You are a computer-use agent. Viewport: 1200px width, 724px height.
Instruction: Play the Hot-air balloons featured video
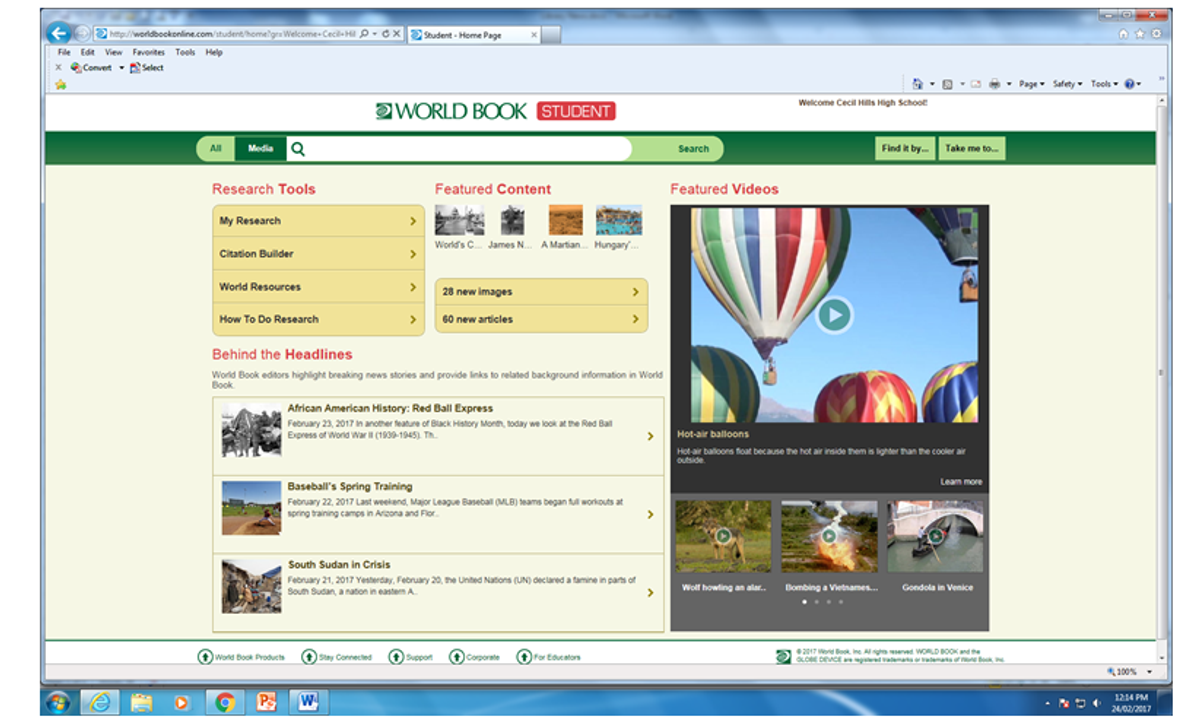pos(833,315)
